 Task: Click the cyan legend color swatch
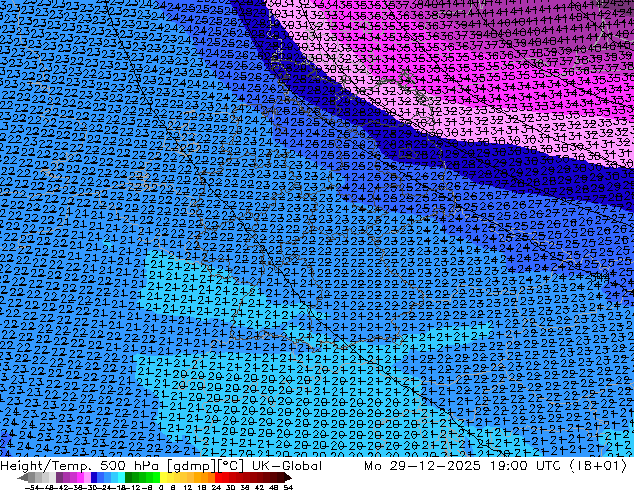tap(121, 477)
